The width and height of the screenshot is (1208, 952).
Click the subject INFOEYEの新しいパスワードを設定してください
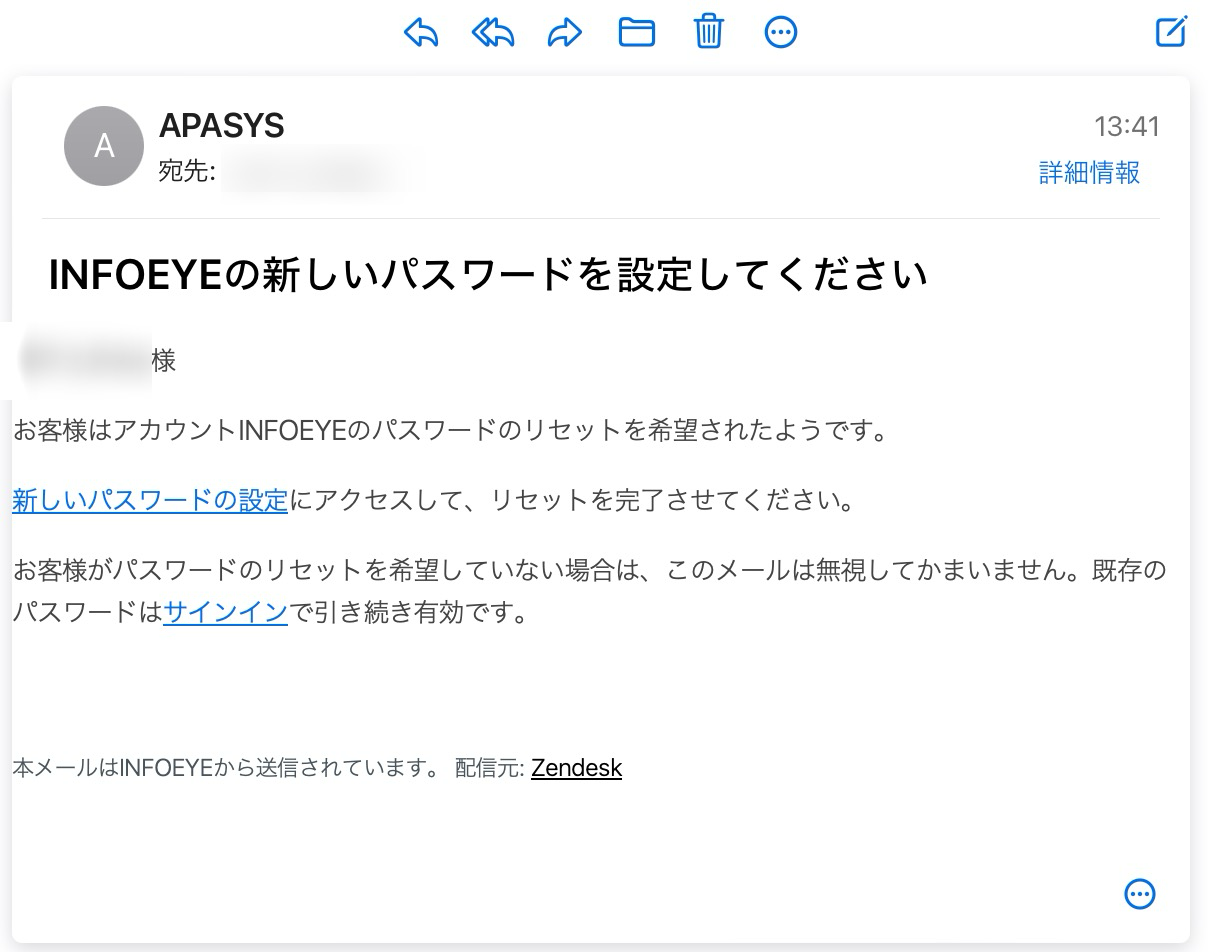click(488, 275)
